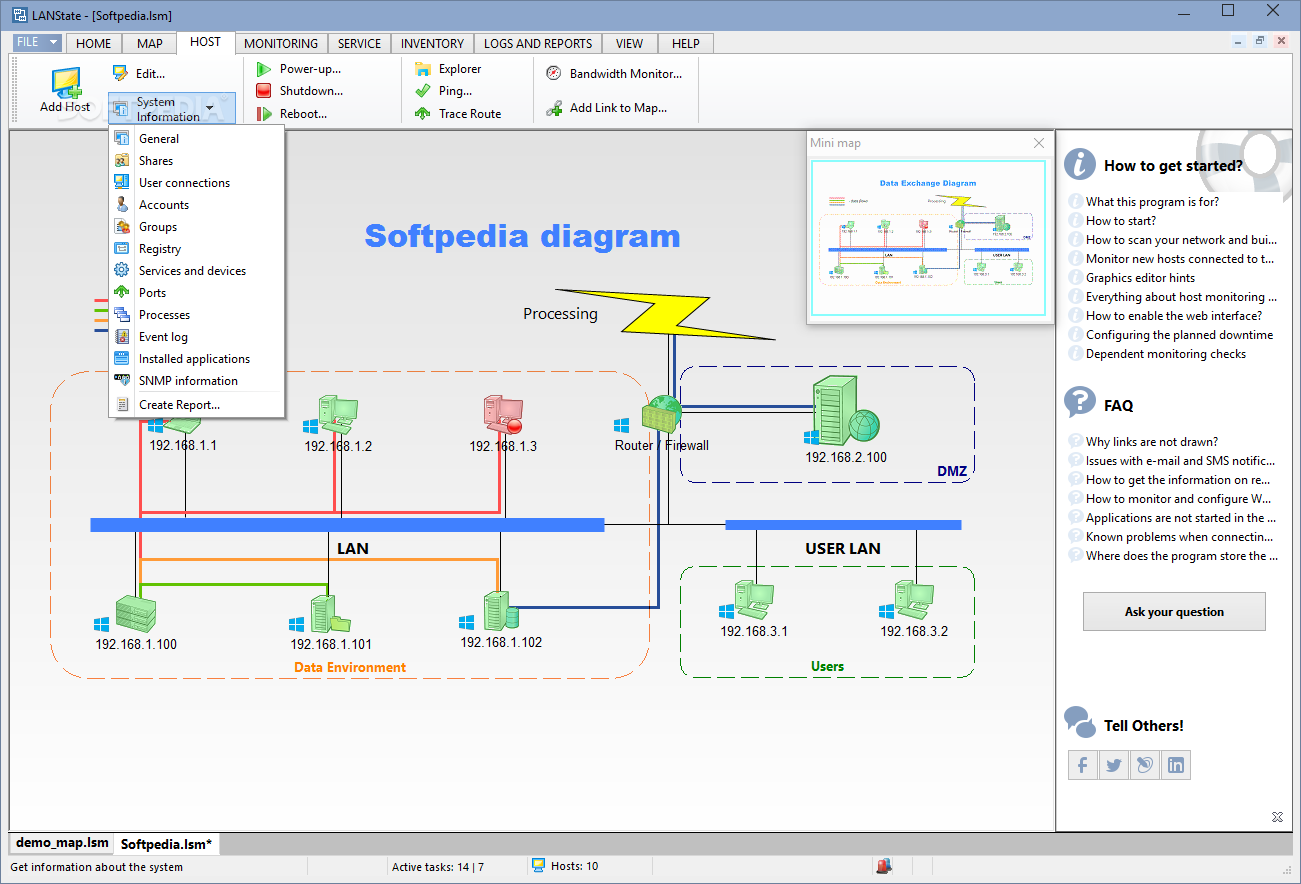Screen dimensions: 1301x884
Task: Choose Create Report menu entry
Action: pyautogui.click(x=197, y=405)
